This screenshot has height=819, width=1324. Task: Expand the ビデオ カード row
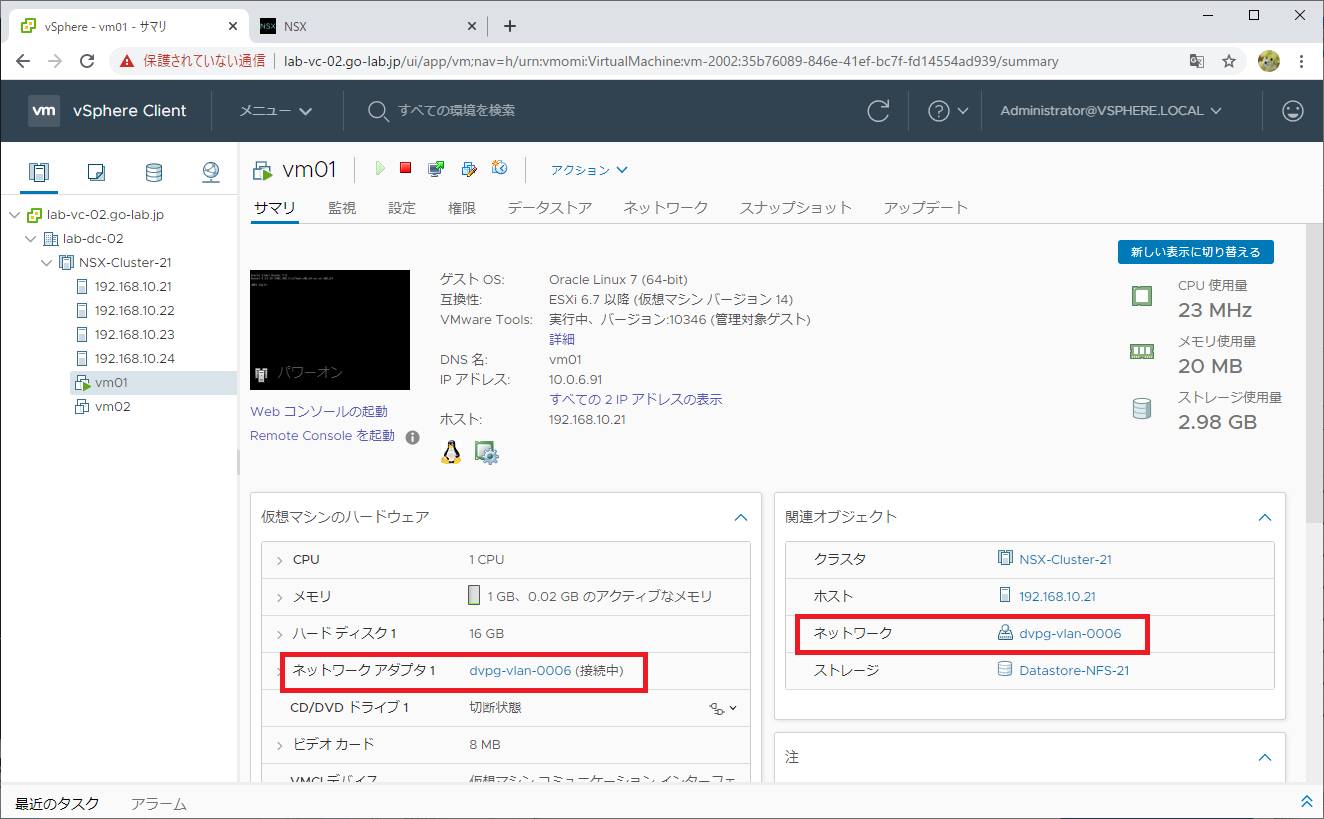(x=280, y=745)
